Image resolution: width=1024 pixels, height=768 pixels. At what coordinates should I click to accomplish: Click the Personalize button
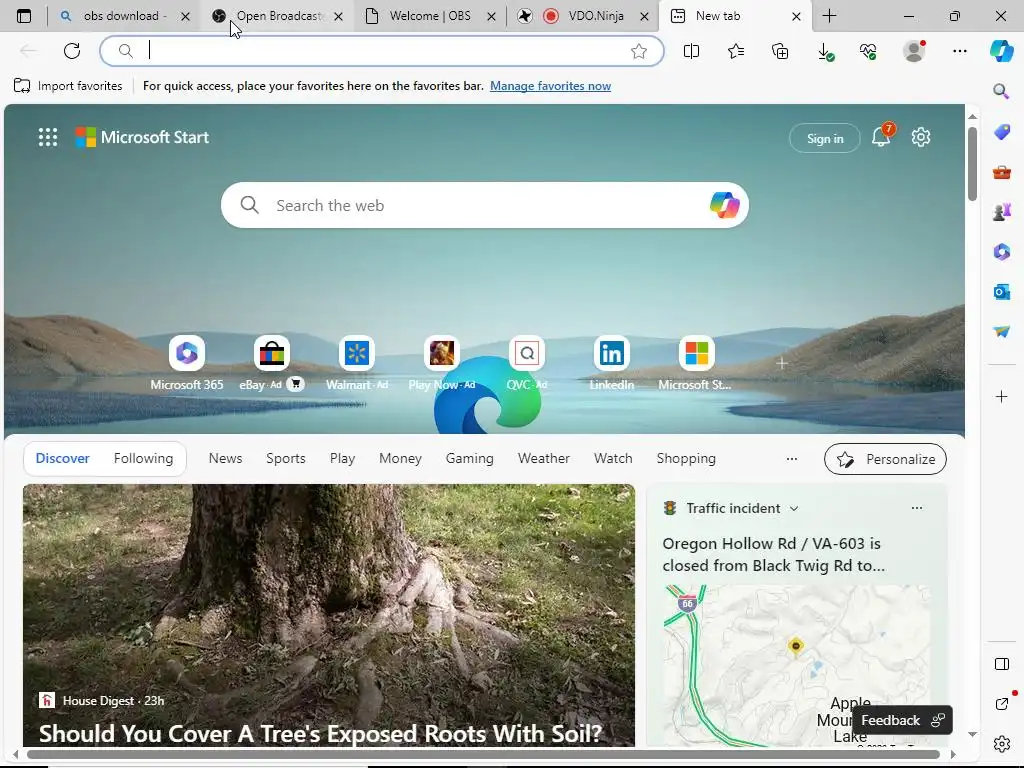885,459
